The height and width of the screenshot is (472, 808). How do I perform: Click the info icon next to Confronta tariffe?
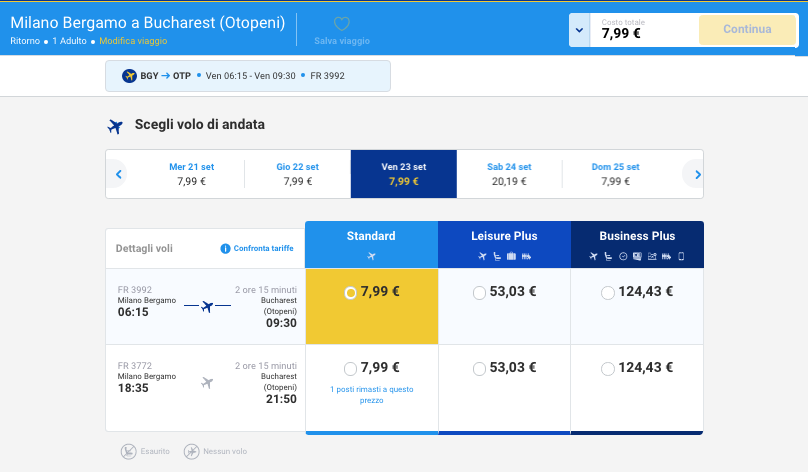(x=225, y=248)
